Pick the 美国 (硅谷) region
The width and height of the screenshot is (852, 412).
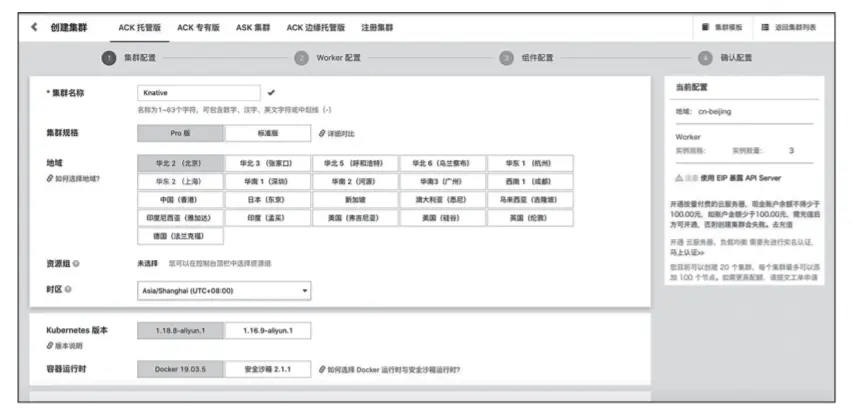pyautogui.click(x=443, y=218)
